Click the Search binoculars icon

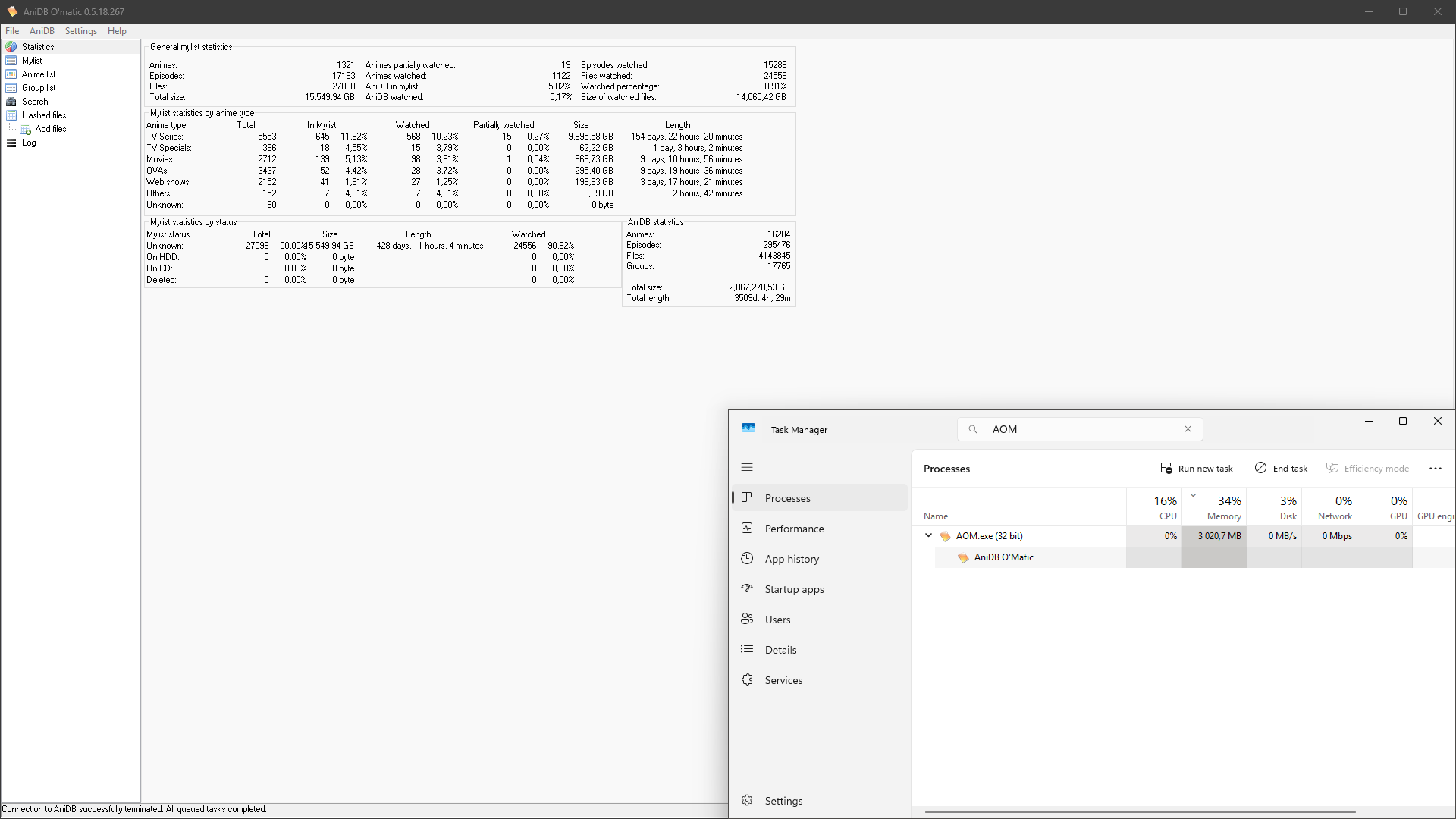coord(11,102)
